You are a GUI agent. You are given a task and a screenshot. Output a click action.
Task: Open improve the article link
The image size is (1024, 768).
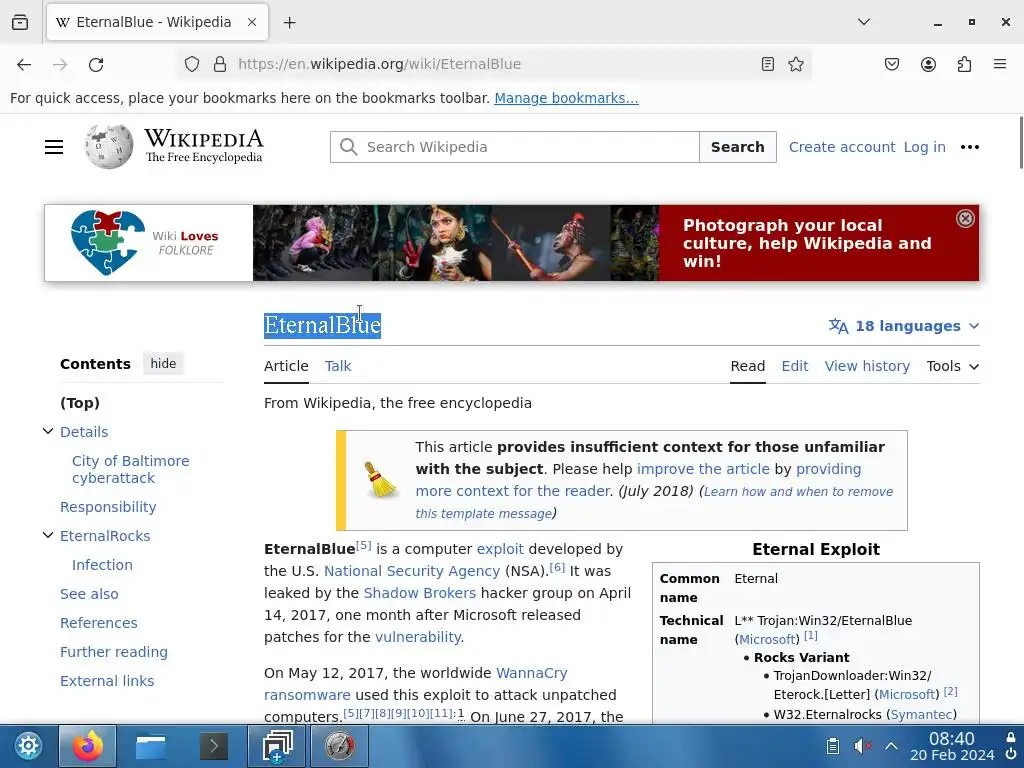[x=703, y=469]
